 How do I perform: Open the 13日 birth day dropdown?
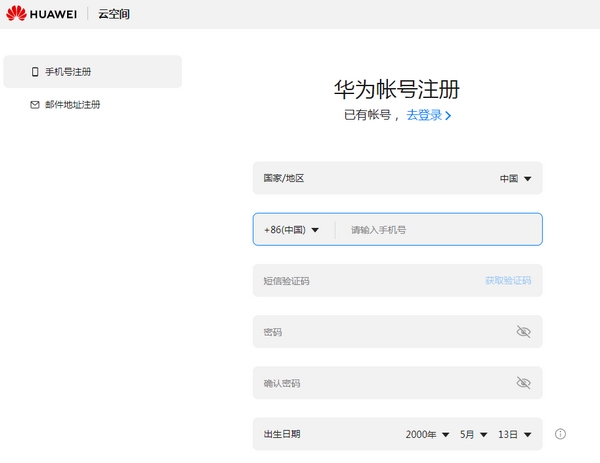(515, 434)
